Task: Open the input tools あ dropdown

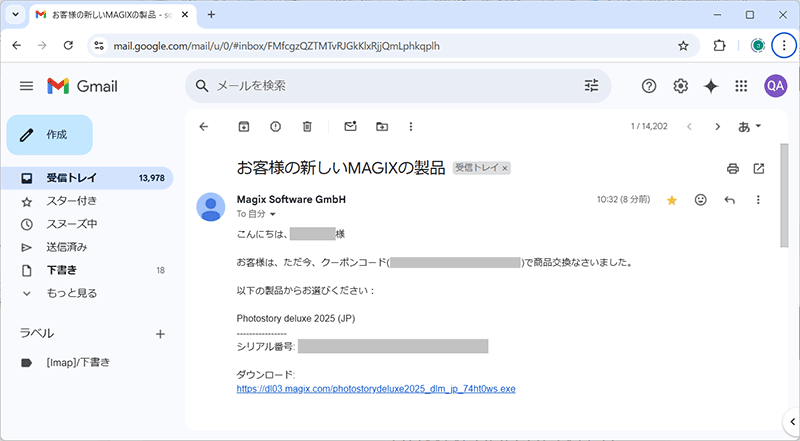Action: point(749,127)
